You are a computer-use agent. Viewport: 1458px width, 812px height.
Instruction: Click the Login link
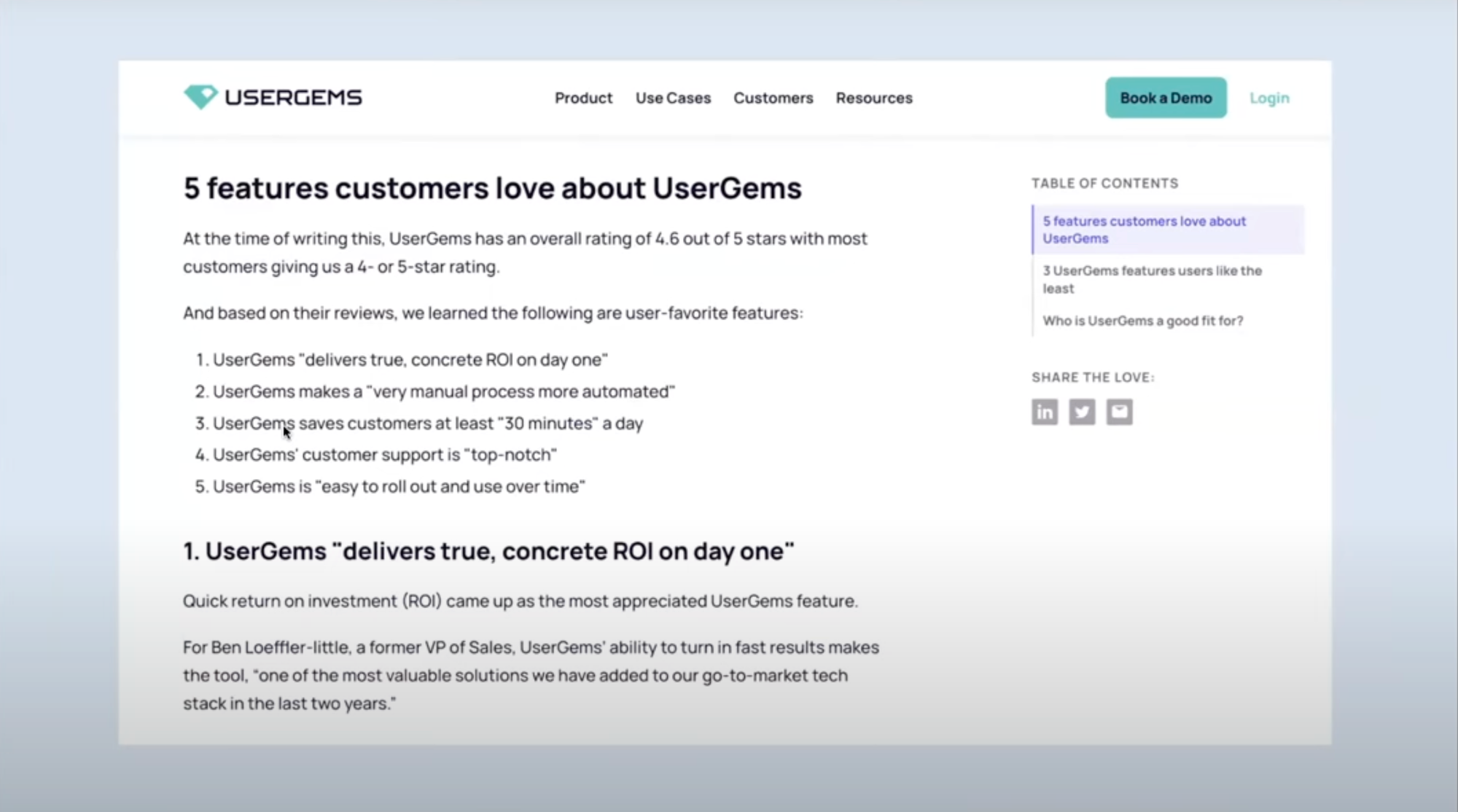[1268, 98]
